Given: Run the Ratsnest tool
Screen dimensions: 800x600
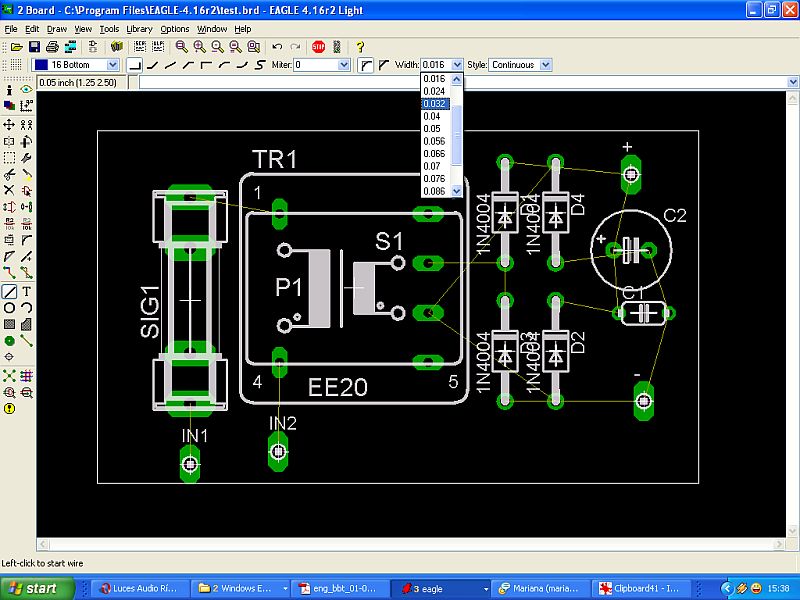Looking at the screenshot, I should (x=9, y=377).
